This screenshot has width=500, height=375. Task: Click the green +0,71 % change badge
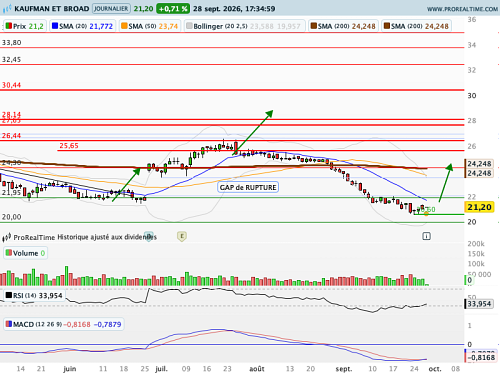point(173,9)
